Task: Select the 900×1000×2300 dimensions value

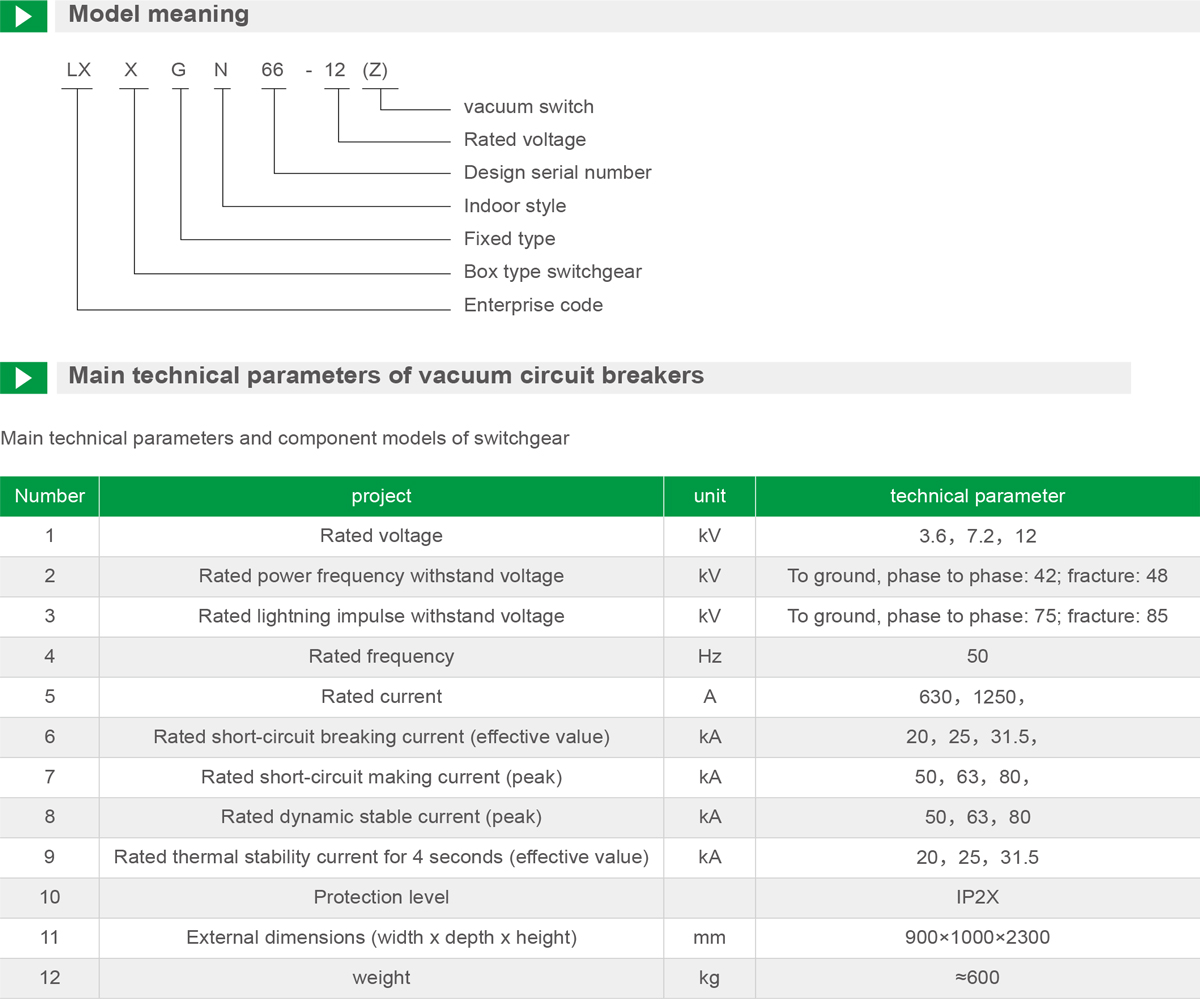Action: [x=977, y=938]
